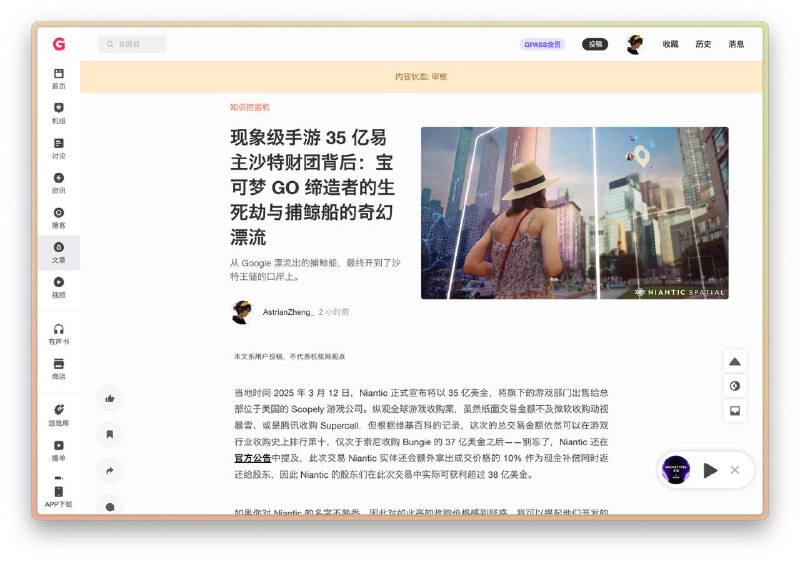
Task: Play audio in the floating mini player
Action: [710, 470]
